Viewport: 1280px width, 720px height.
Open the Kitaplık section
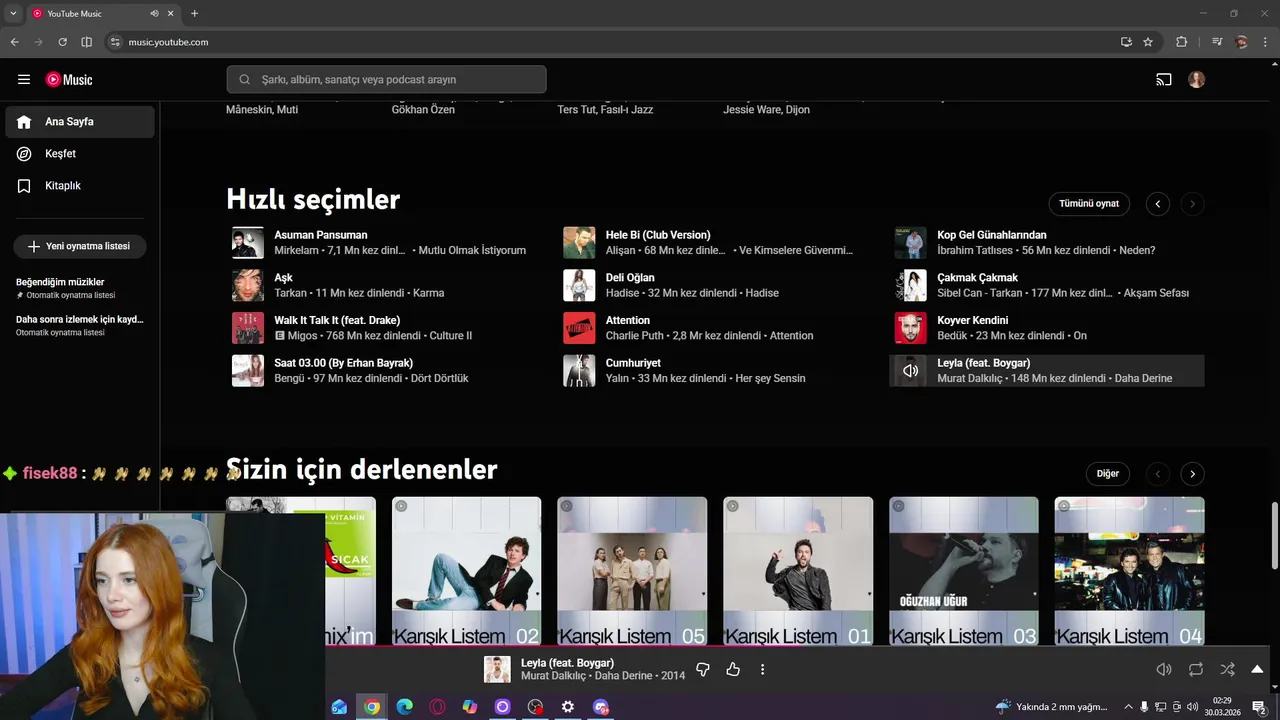(x=80, y=186)
